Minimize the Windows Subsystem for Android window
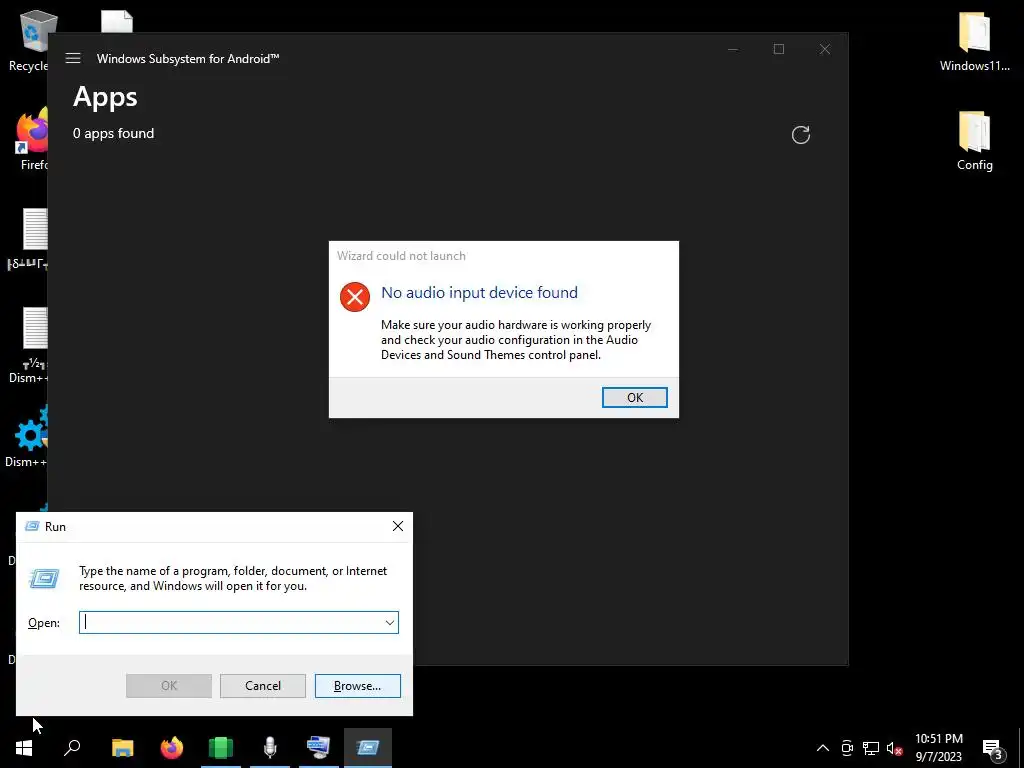 733,49
